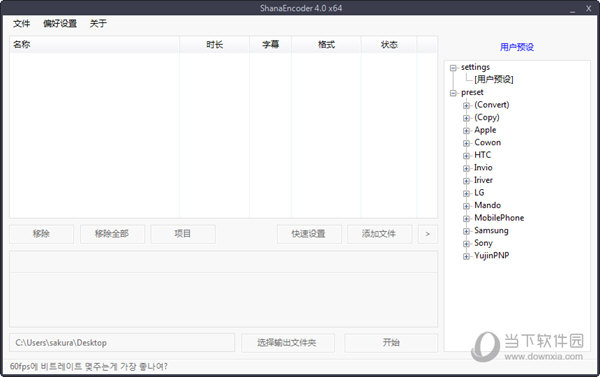Expand the YujinPNP preset node
The width and height of the screenshot is (600, 377).
[466, 256]
